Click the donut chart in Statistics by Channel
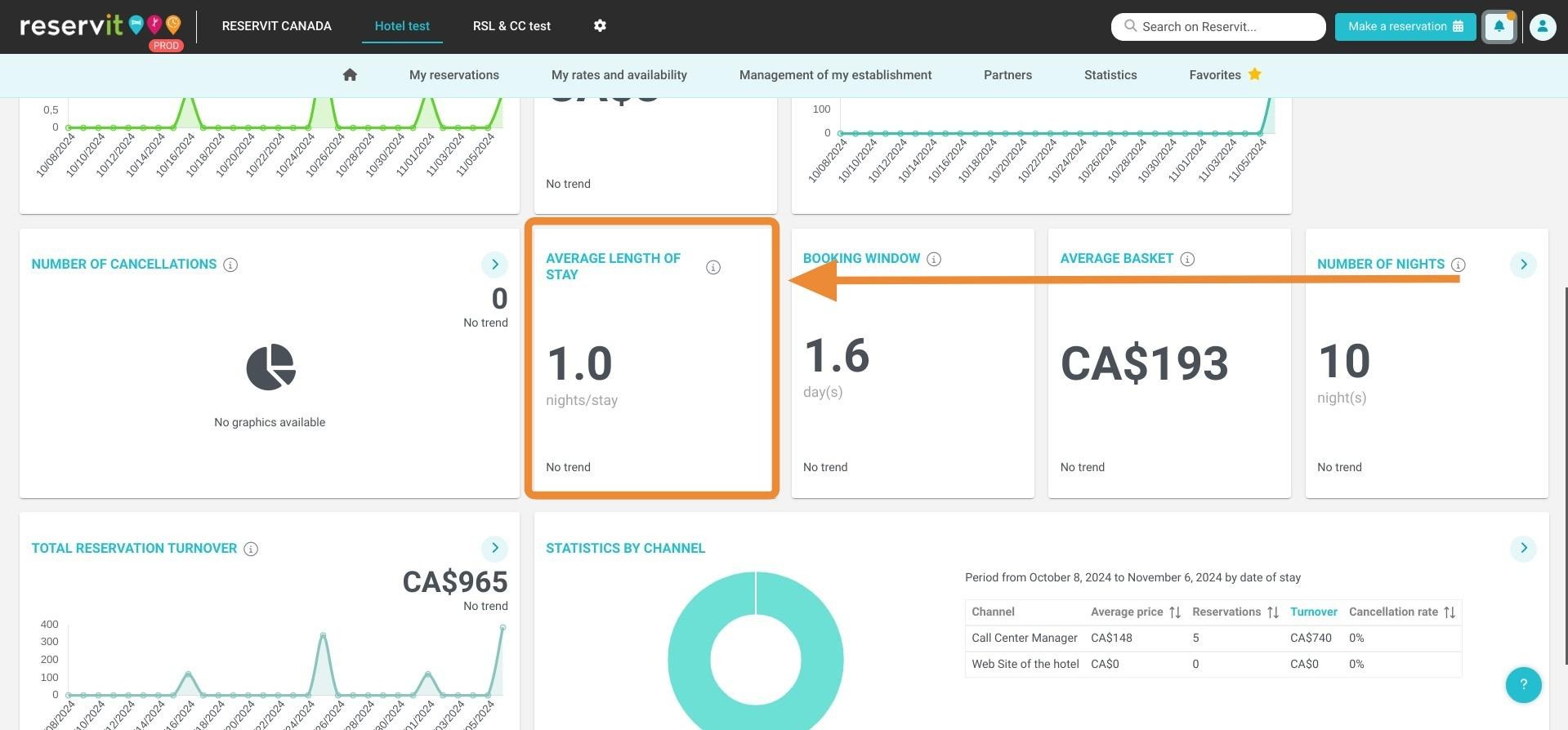 (756, 651)
